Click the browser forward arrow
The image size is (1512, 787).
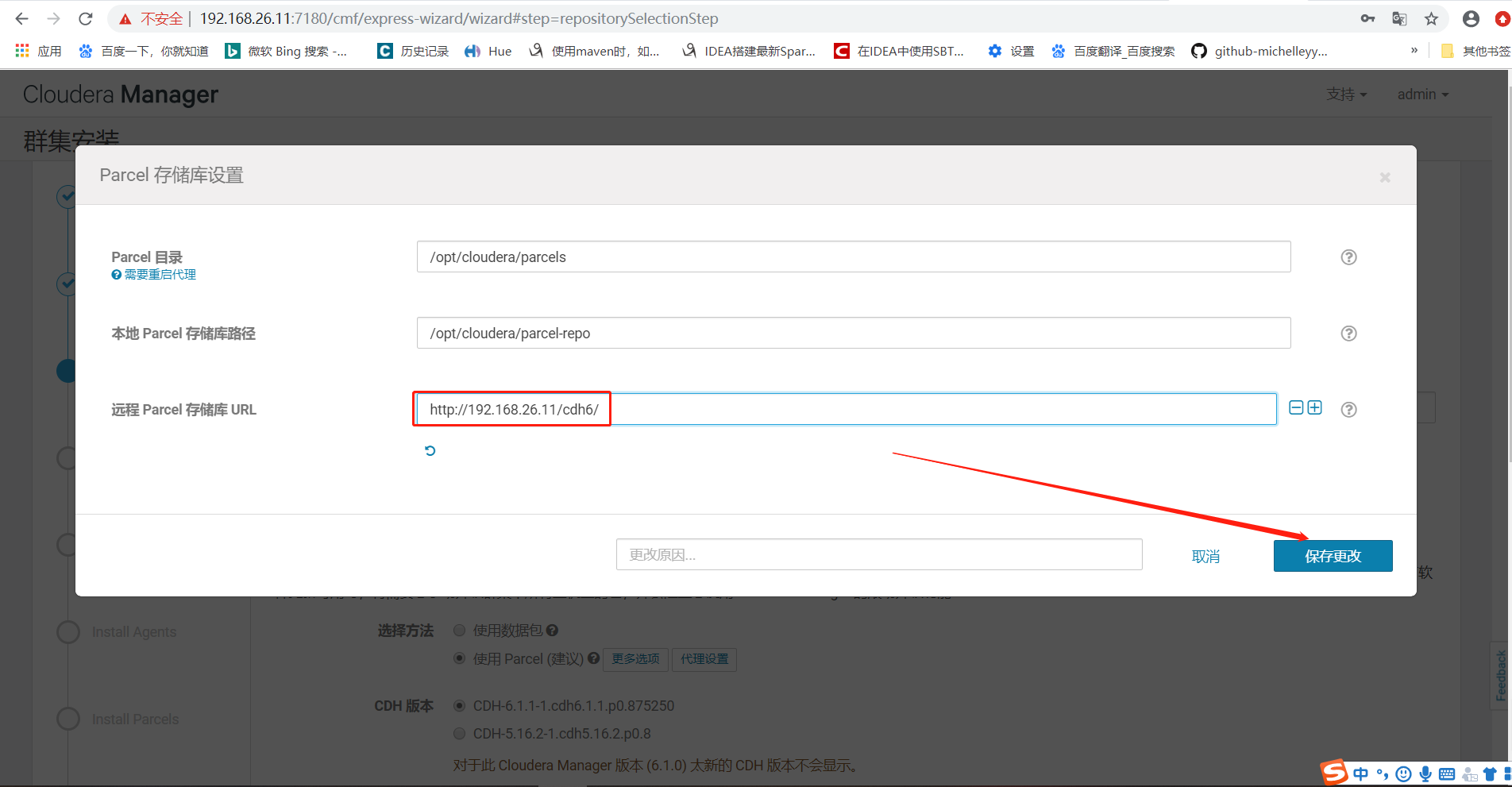[x=53, y=18]
